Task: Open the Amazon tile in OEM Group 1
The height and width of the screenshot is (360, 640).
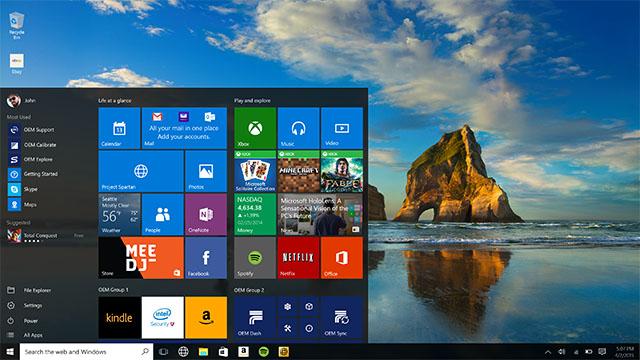Action: 206,318
